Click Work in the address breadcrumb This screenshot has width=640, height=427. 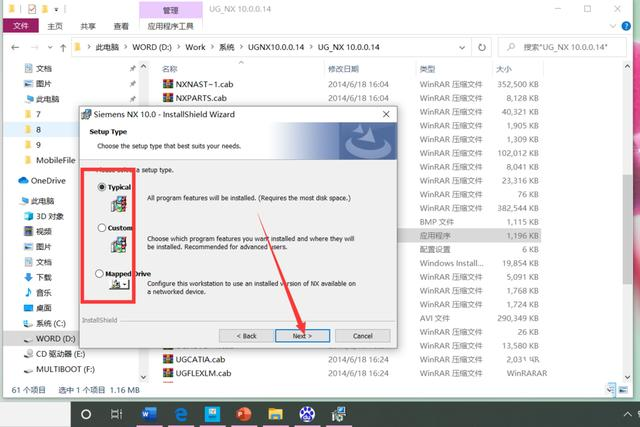pyautogui.click(x=195, y=47)
